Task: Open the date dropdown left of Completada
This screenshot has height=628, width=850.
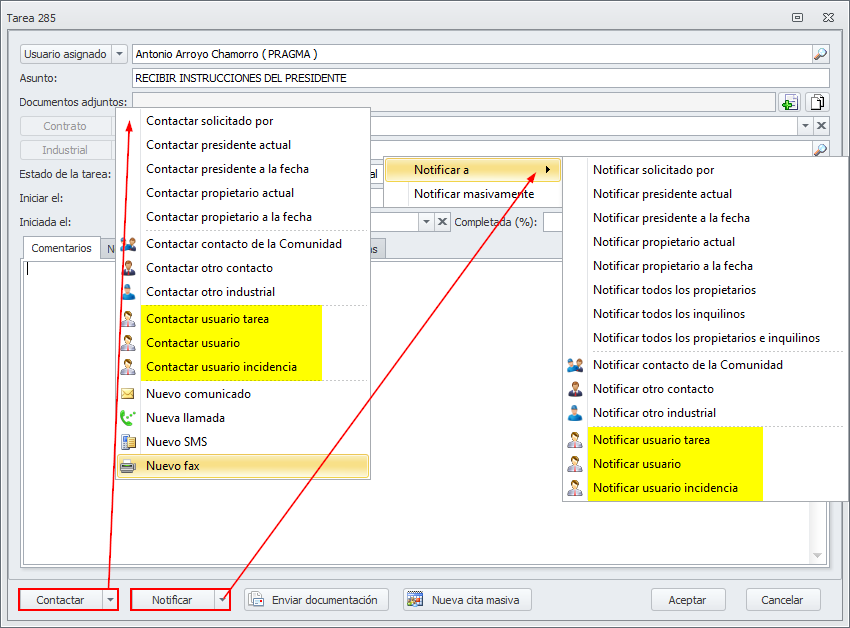Action: pos(426,222)
